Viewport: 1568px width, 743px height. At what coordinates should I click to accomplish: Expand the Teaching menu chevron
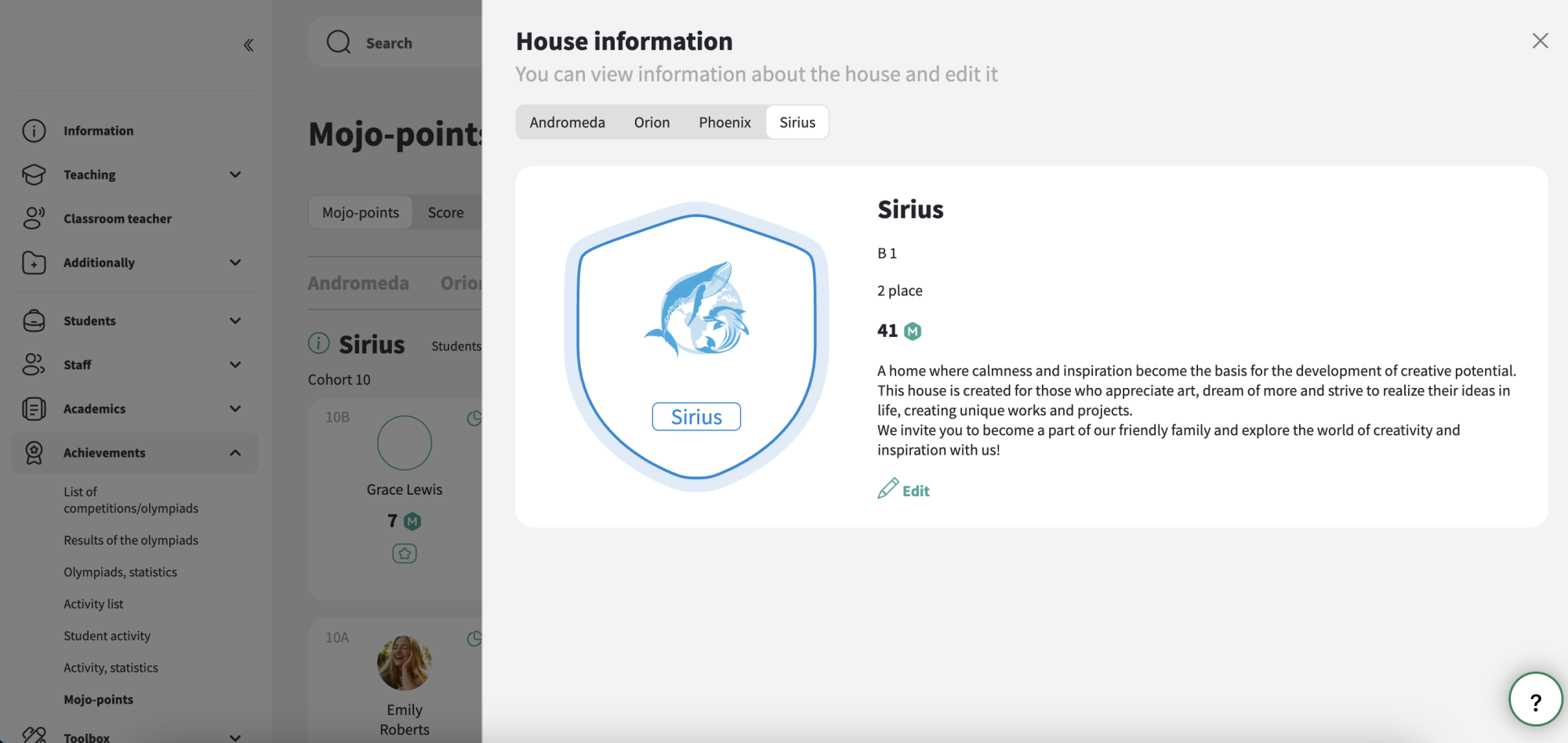(235, 175)
